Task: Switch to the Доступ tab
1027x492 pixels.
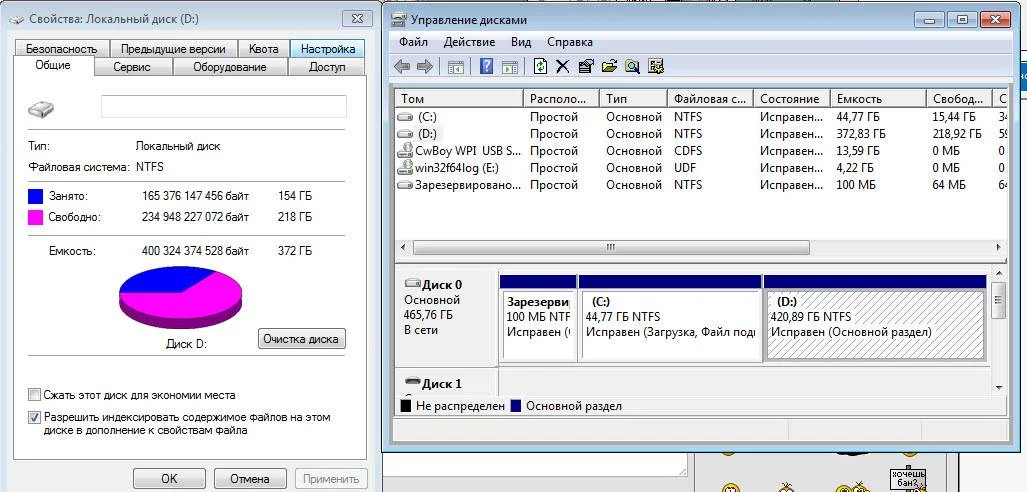Action: tap(327, 67)
